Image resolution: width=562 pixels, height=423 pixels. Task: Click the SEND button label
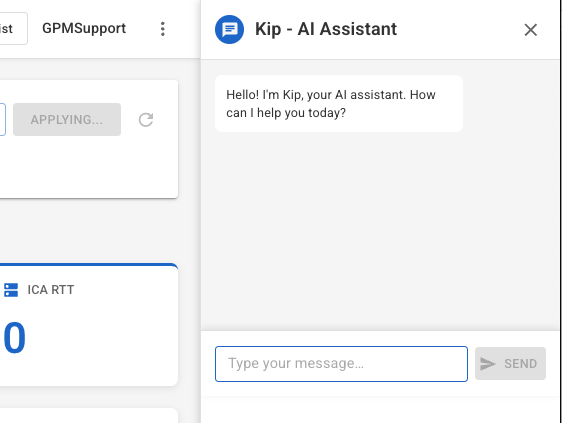520,364
